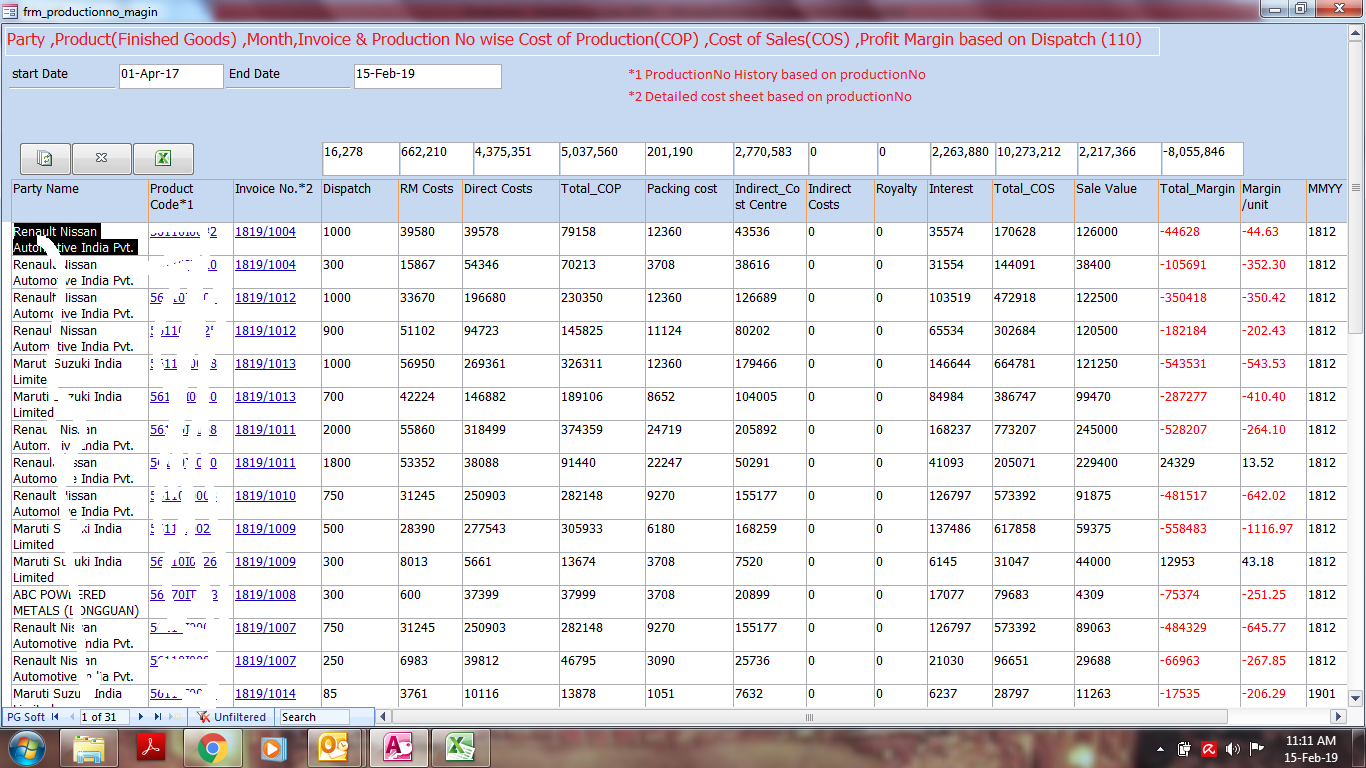
Task: Click Sale Value cell 245000
Action: coord(1116,437)
